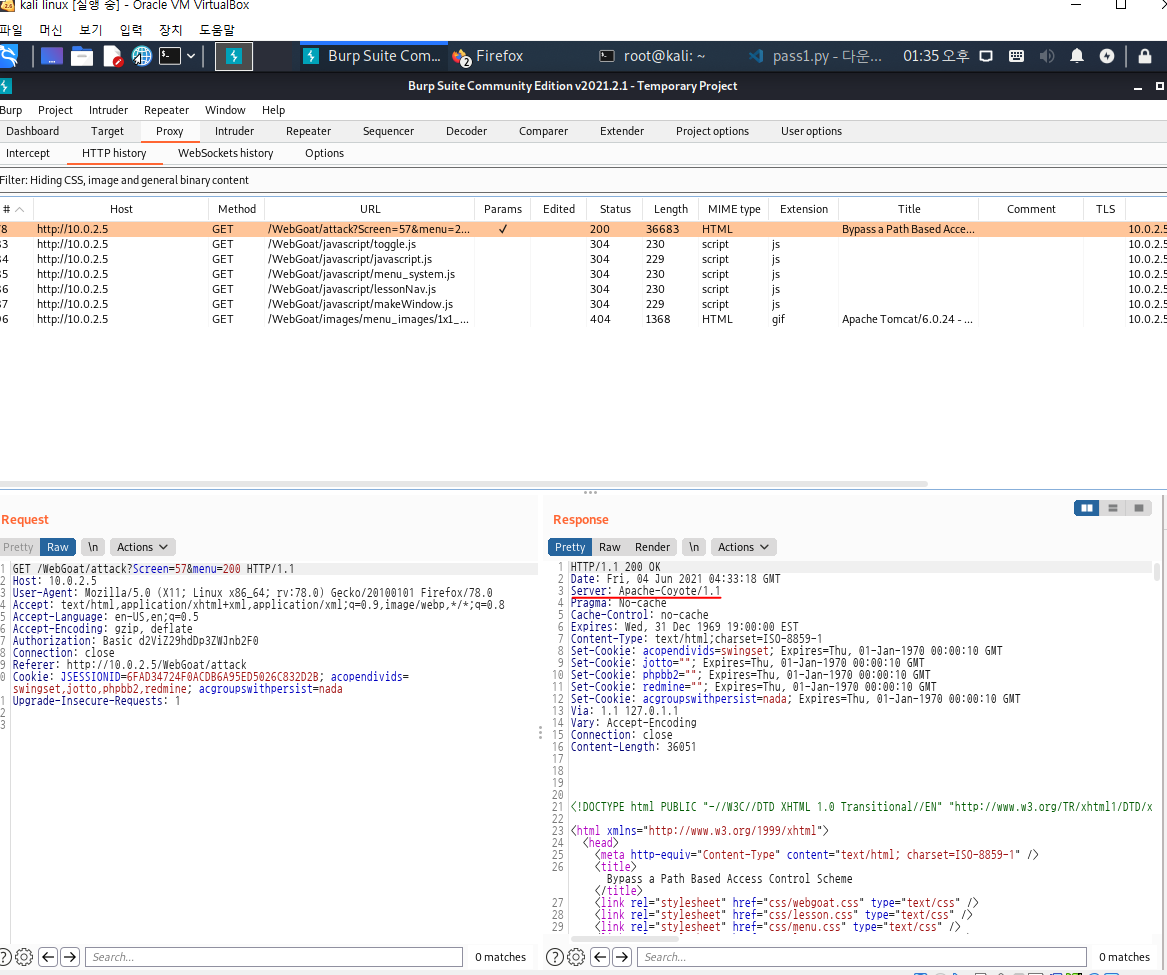Go to previous request search match
The height and width of the screenshot is (975, 1167).
click(48, 957)
